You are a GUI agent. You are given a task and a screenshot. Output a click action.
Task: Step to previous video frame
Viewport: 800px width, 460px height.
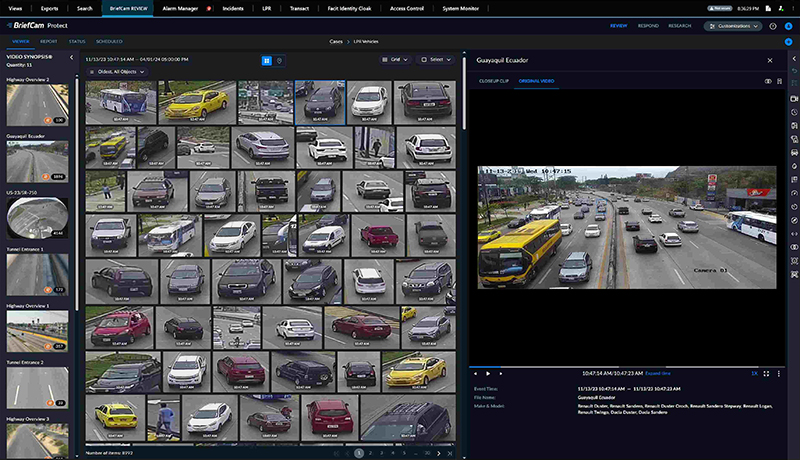tap(474, 373)
